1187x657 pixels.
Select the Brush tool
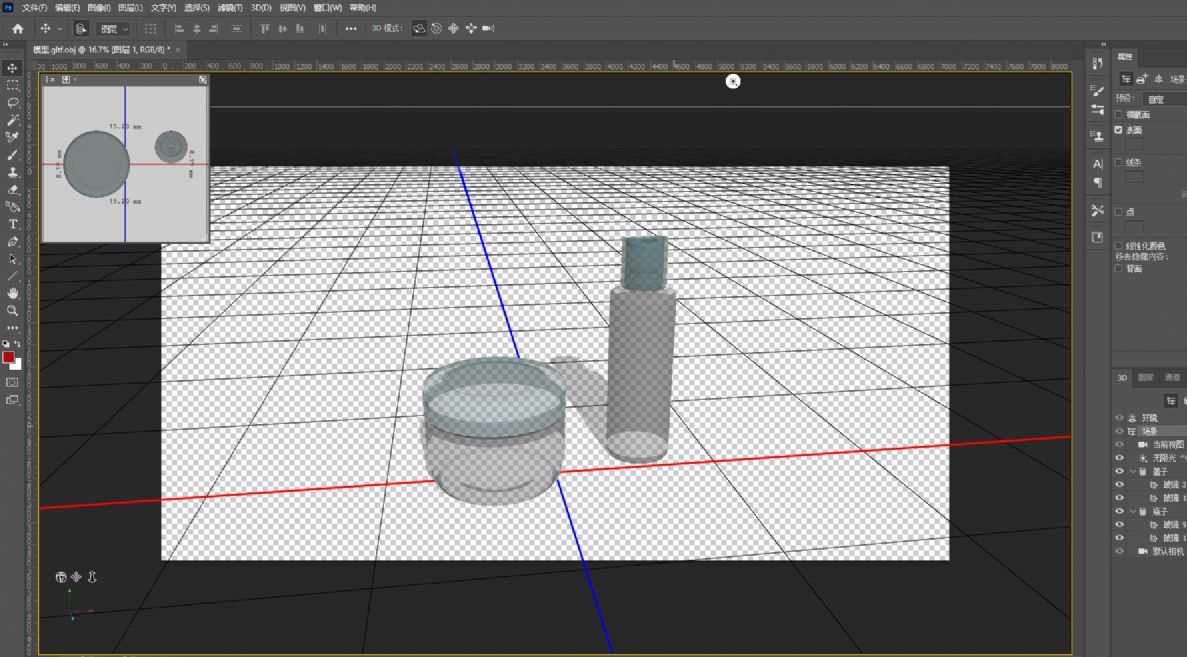[x=12, y=154]
